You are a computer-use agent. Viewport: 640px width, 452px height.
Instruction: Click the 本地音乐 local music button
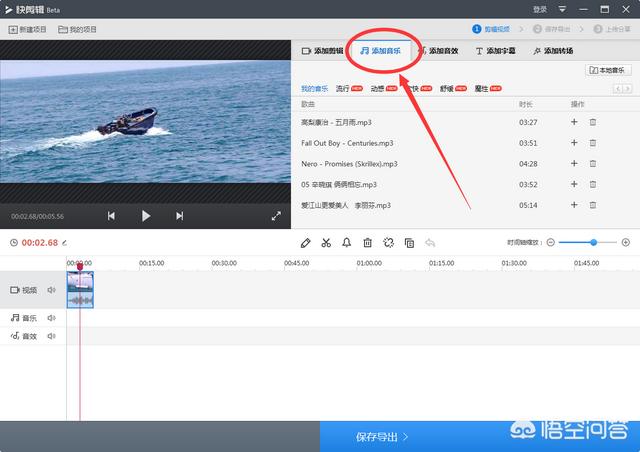tap(608, 70)
